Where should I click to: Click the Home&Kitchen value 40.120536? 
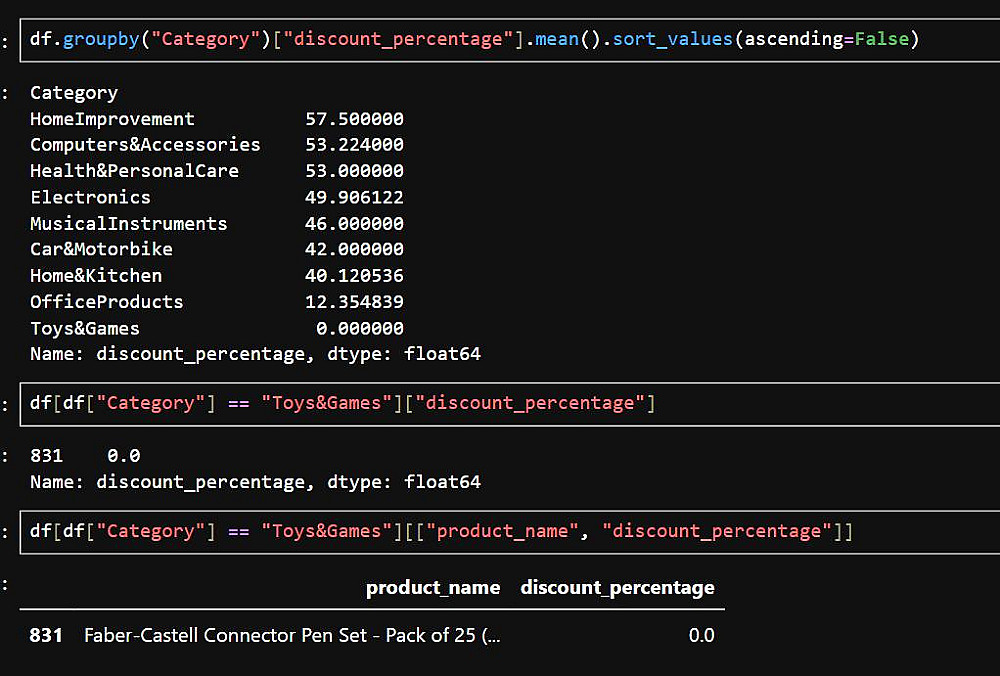tap(354, 275)
